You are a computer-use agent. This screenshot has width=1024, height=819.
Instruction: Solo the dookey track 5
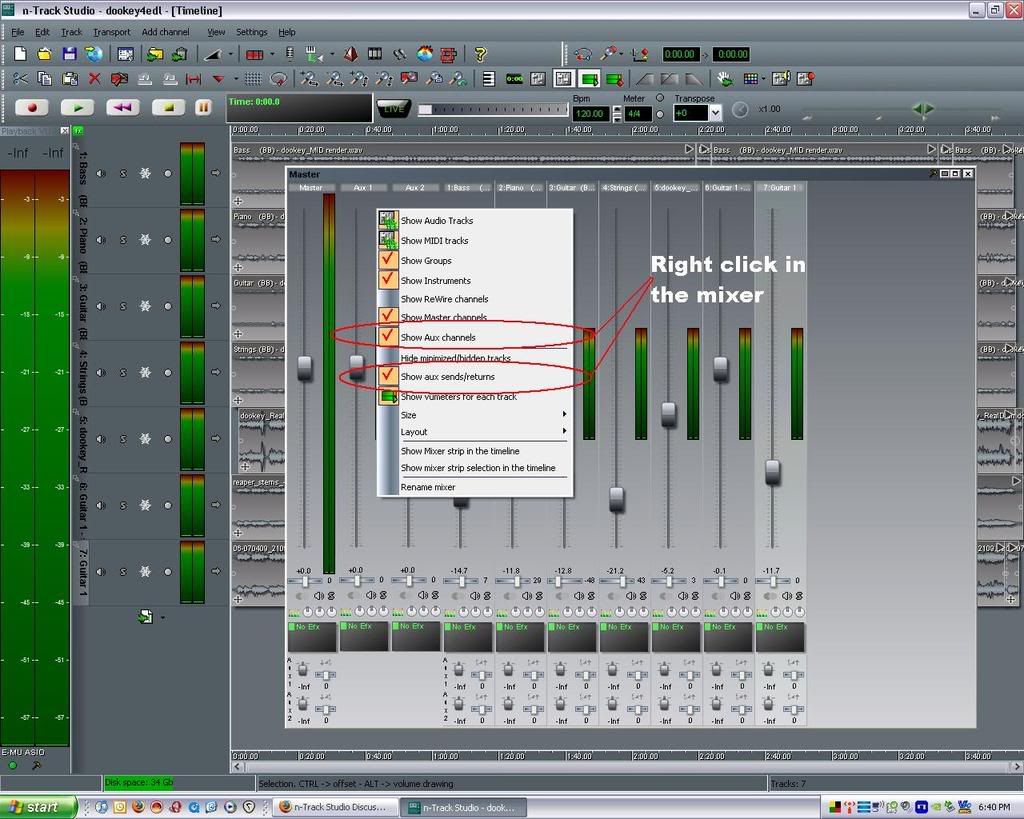point(123,439)
